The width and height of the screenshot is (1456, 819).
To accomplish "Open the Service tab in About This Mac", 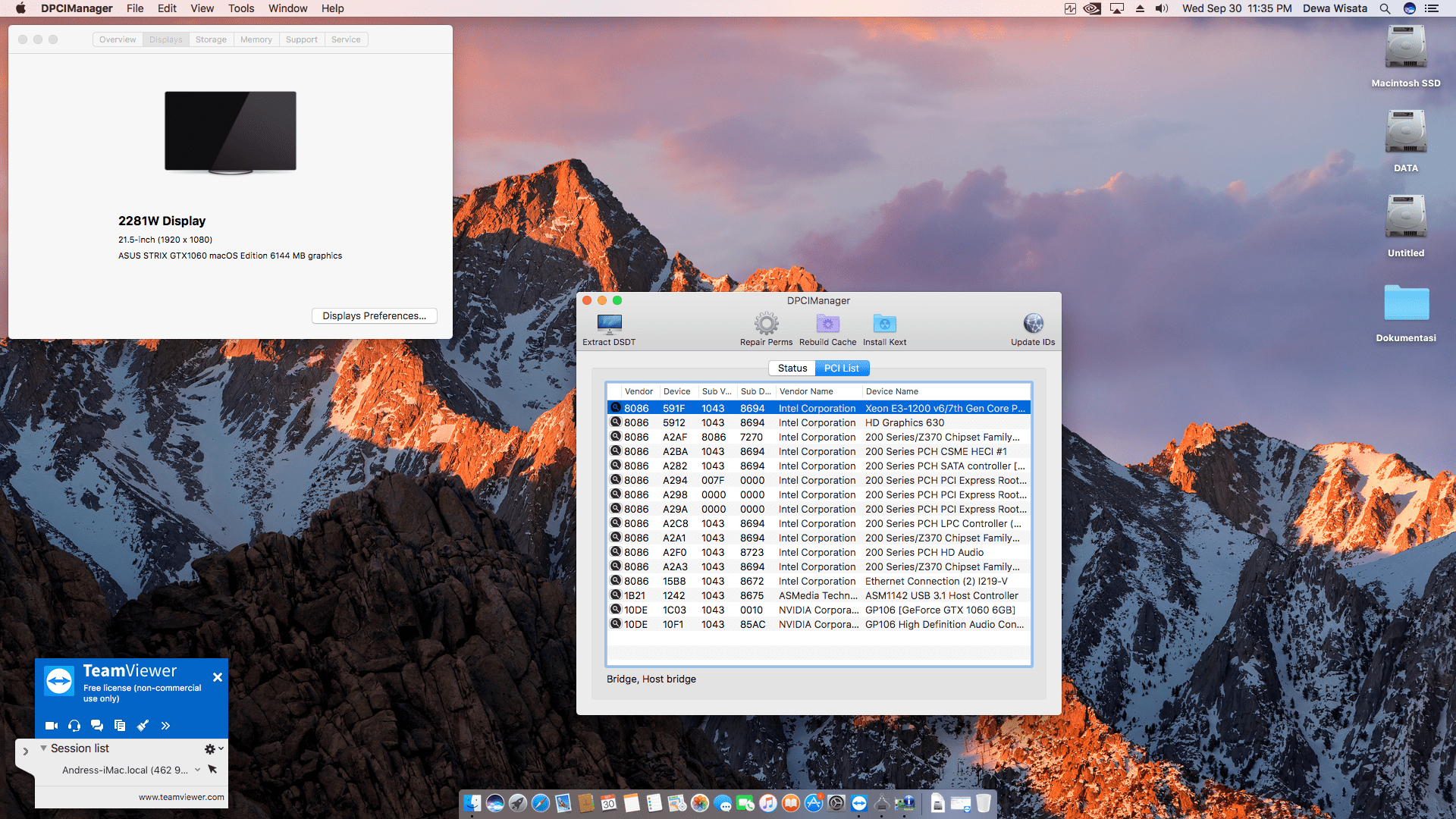I will (x=346, y=39).
